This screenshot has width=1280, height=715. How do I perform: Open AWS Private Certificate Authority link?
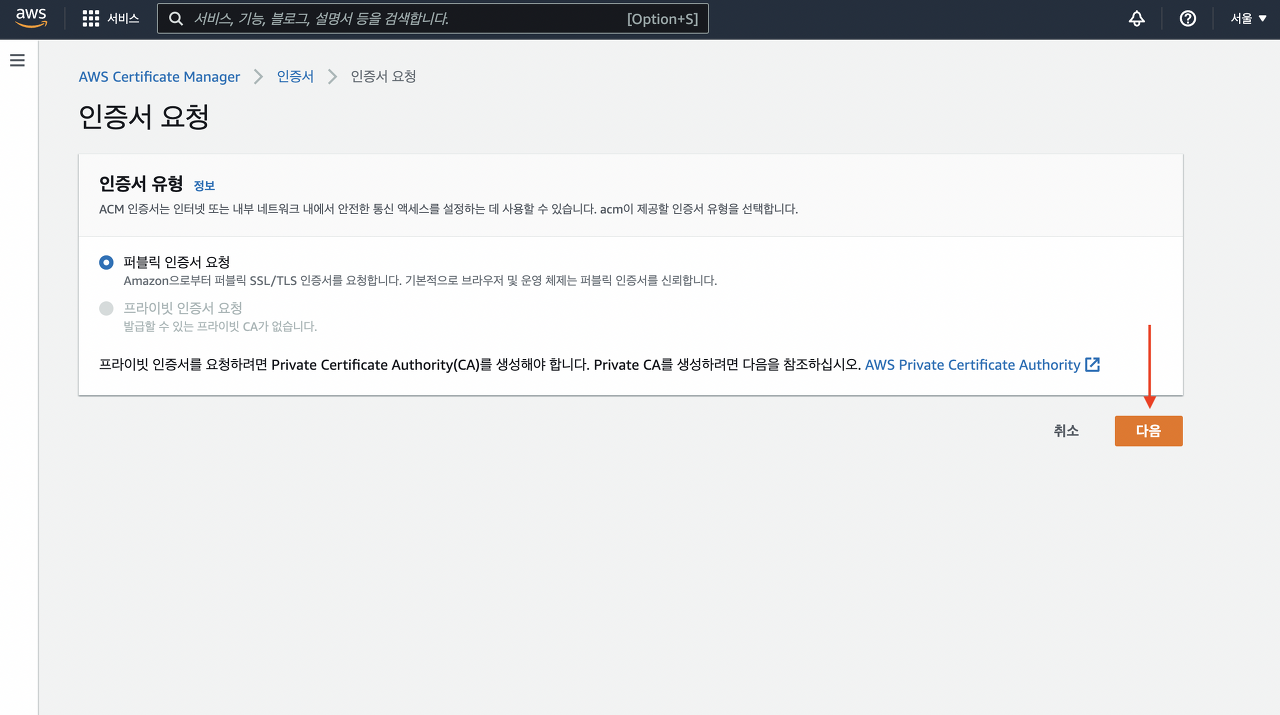(x=973, y=365)
